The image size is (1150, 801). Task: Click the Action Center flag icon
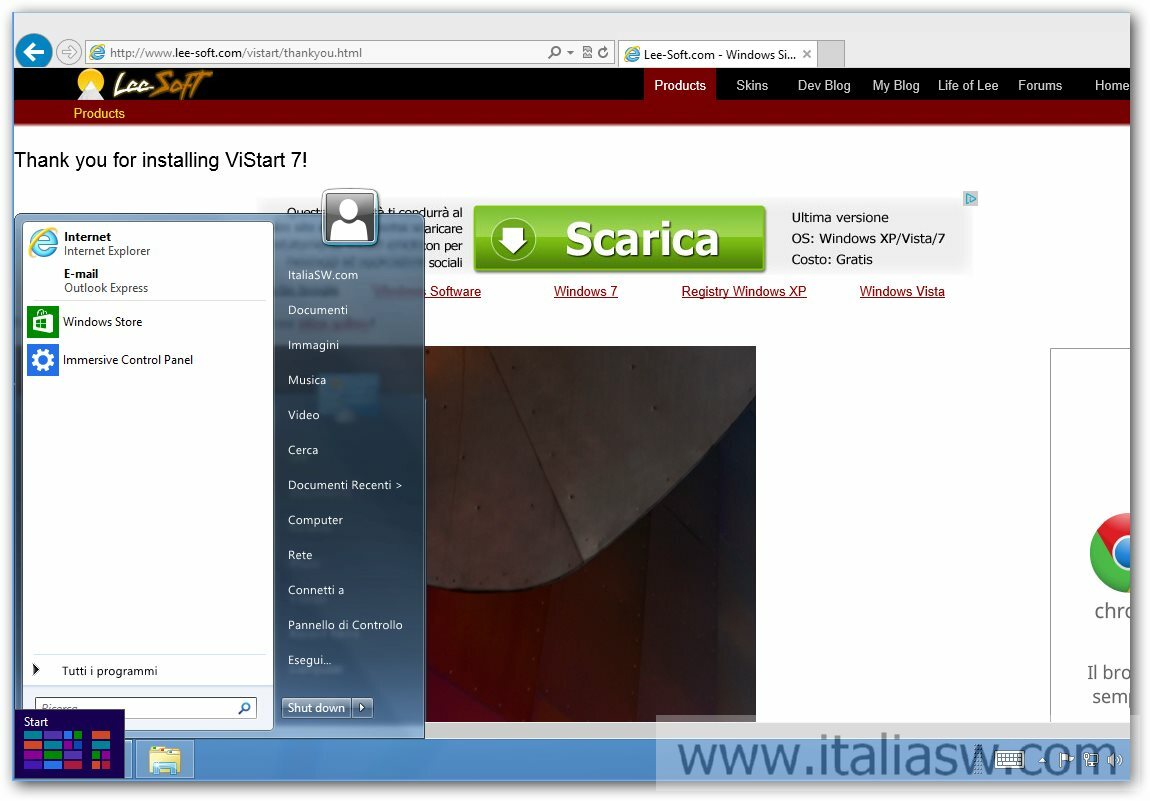pyautogui.click(x=1066, y=760)
